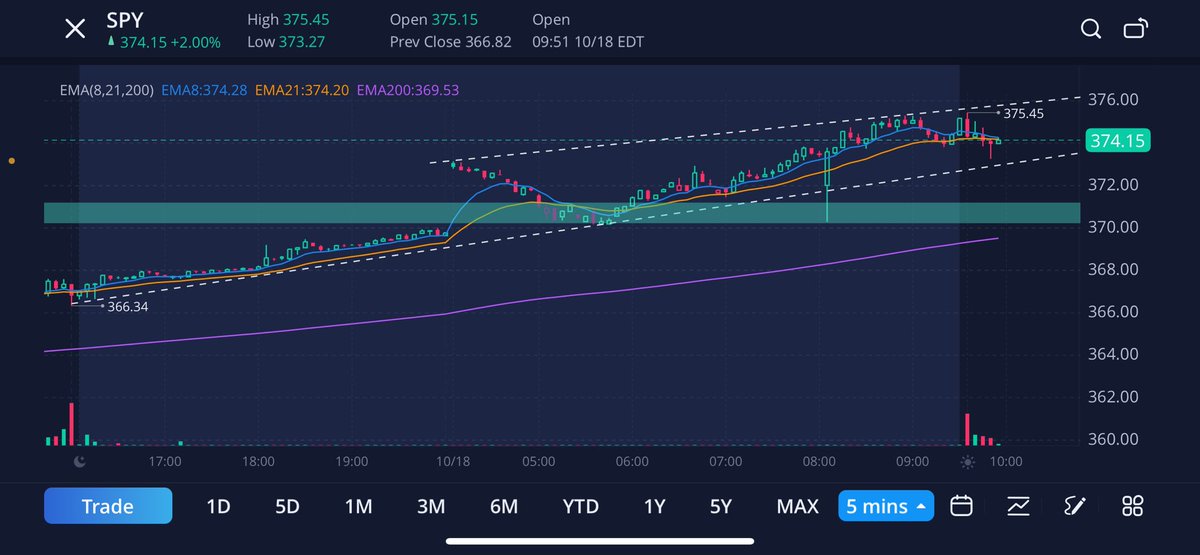1200x555 pixels.
Task: Open the chart indicators line icon
Action: 1019,506
